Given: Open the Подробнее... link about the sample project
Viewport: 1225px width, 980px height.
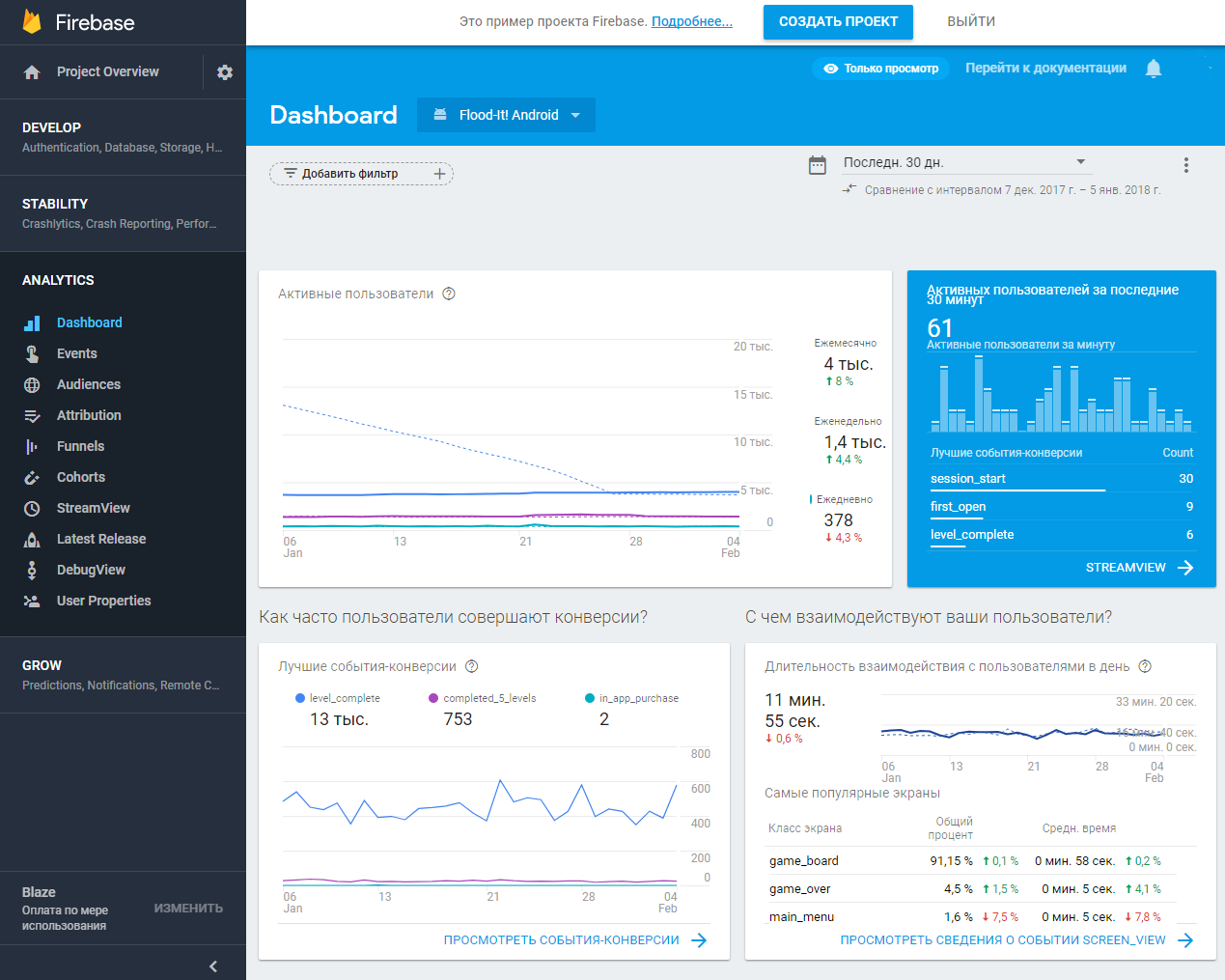Looking at the screenshot, I should coord(691,21).
